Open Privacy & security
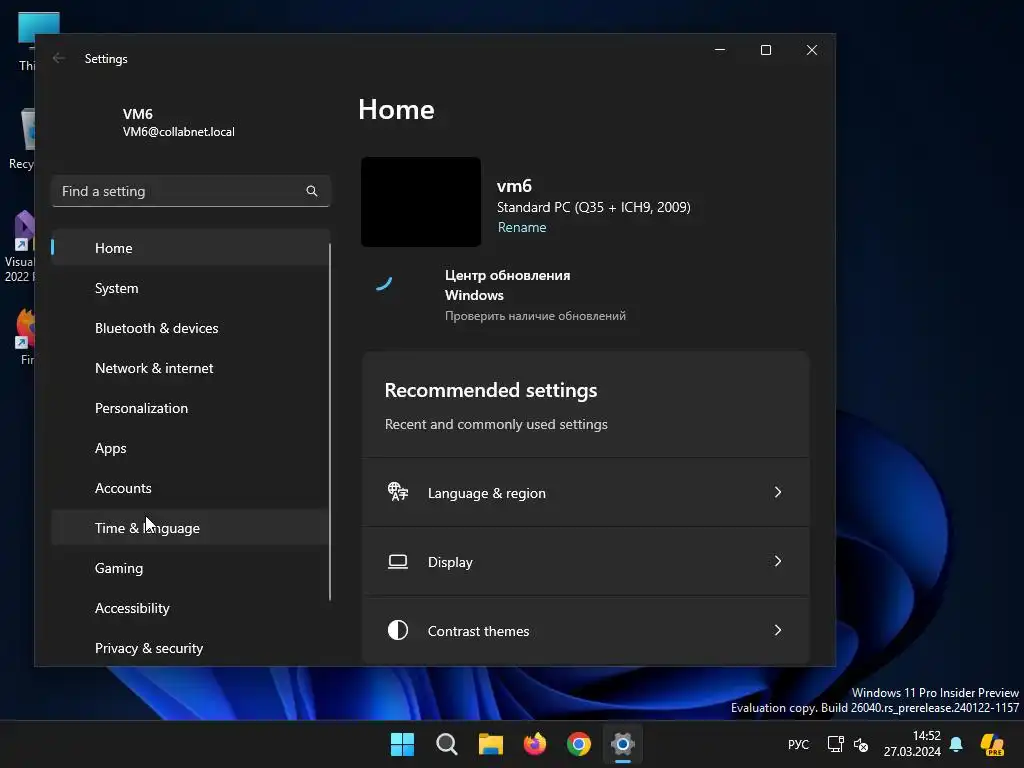The width and height of the screenshot is (1024, 768). click(x=189, y=648)
